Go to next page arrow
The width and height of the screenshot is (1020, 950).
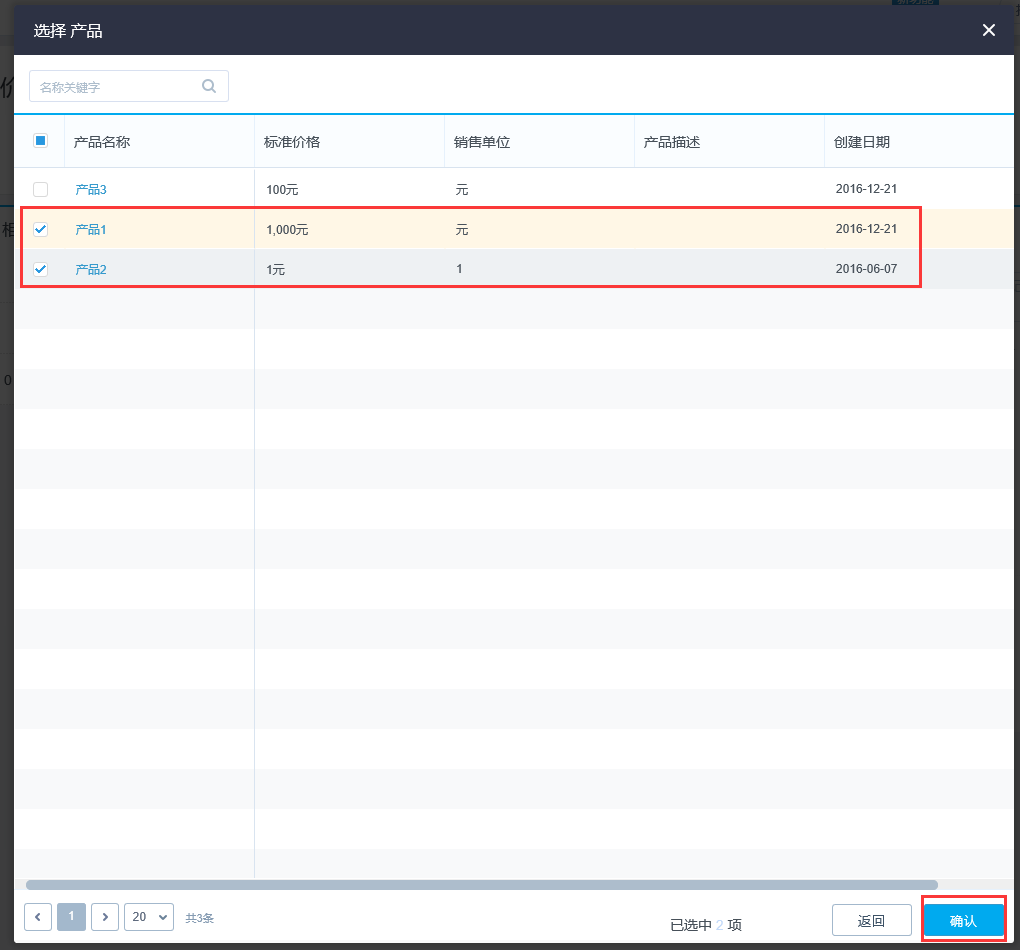105,917
